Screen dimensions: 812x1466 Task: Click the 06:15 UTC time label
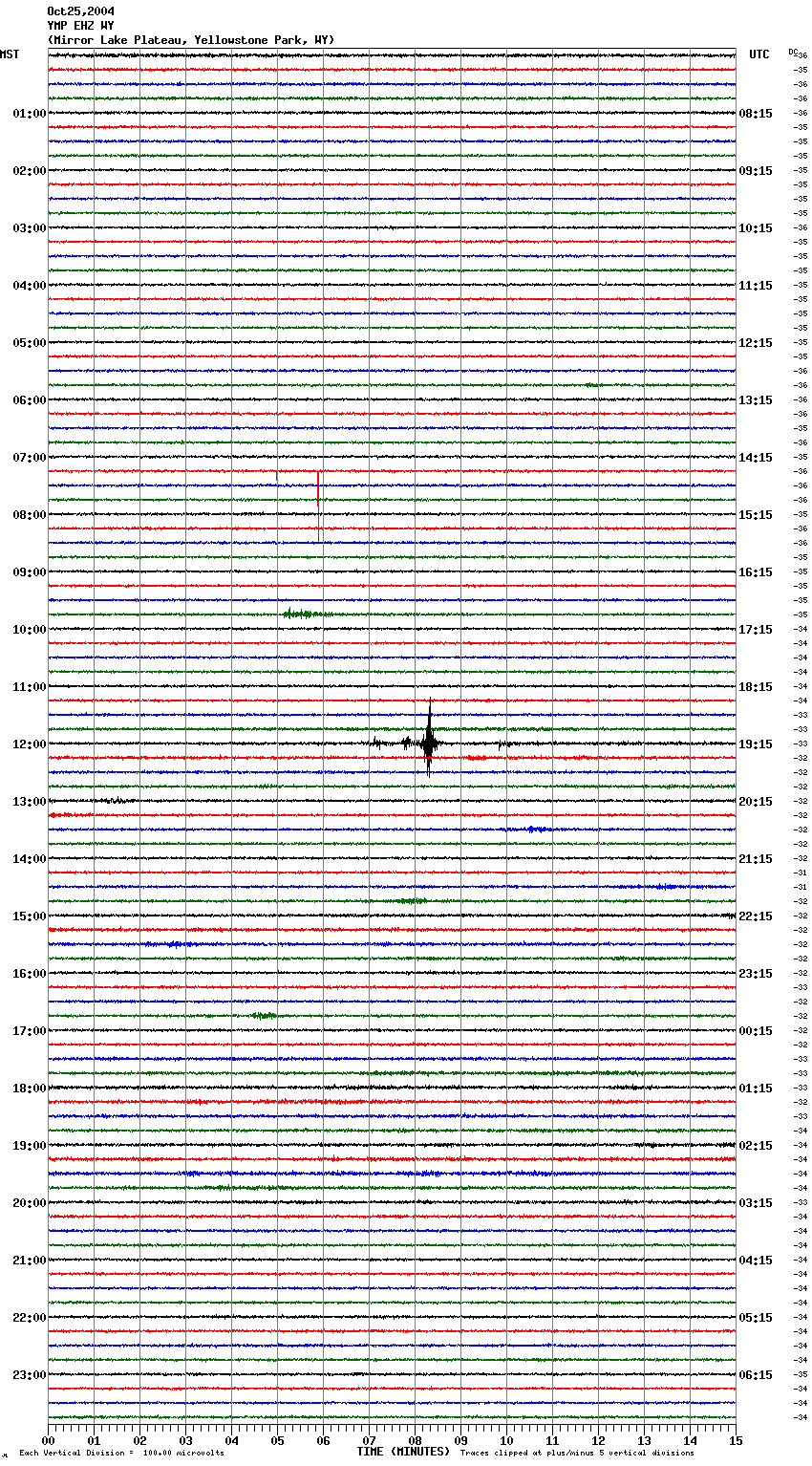click(756, 1375)
